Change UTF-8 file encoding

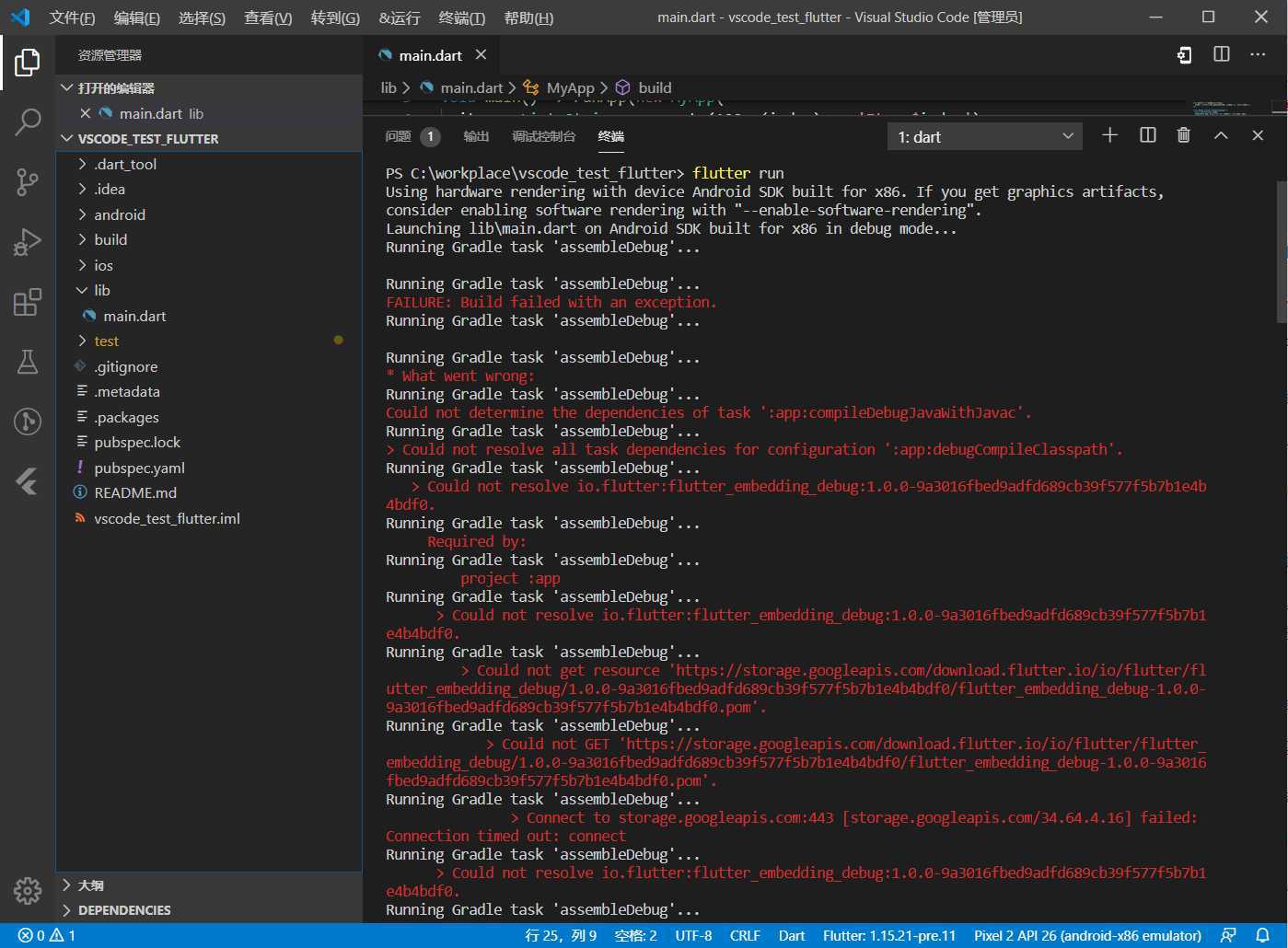coord(693,935)
